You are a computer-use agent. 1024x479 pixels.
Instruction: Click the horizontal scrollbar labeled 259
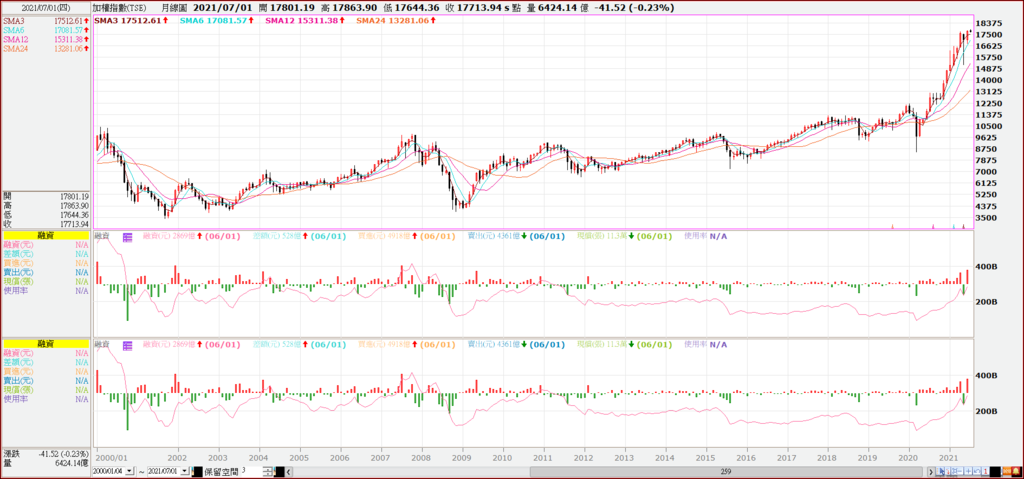[x=724, y=471]
